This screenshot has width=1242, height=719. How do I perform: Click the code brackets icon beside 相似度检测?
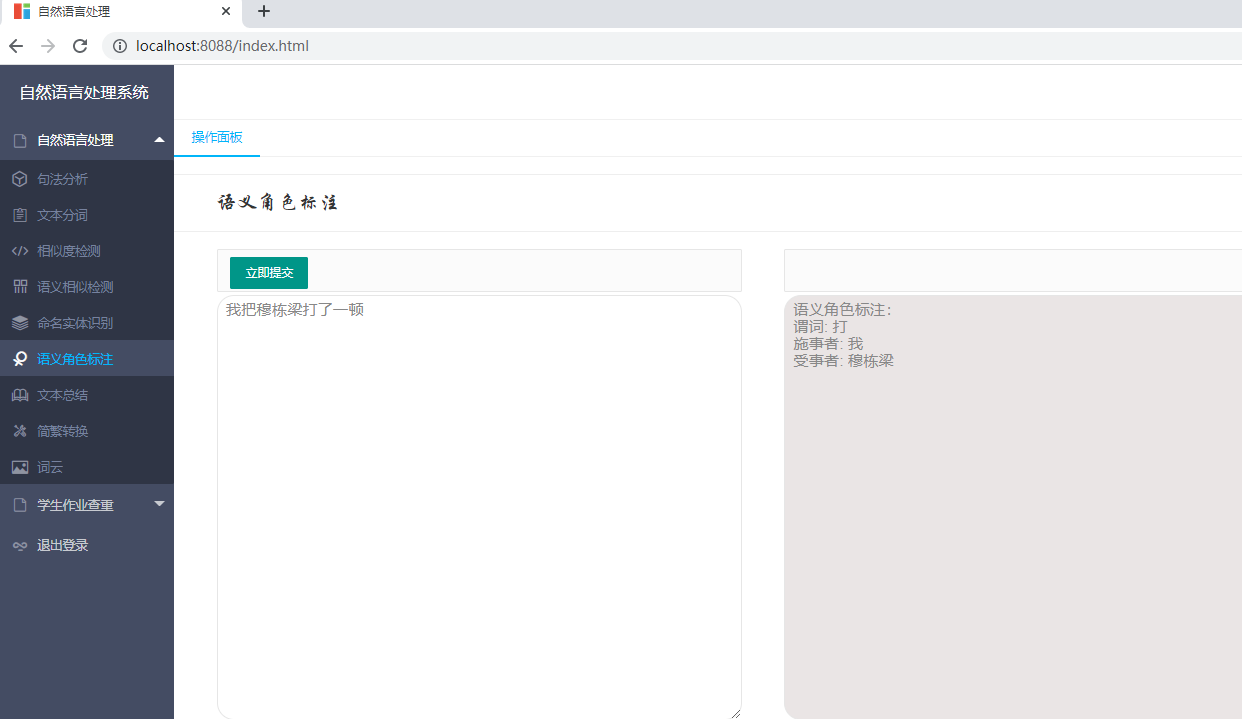[19, 251]
